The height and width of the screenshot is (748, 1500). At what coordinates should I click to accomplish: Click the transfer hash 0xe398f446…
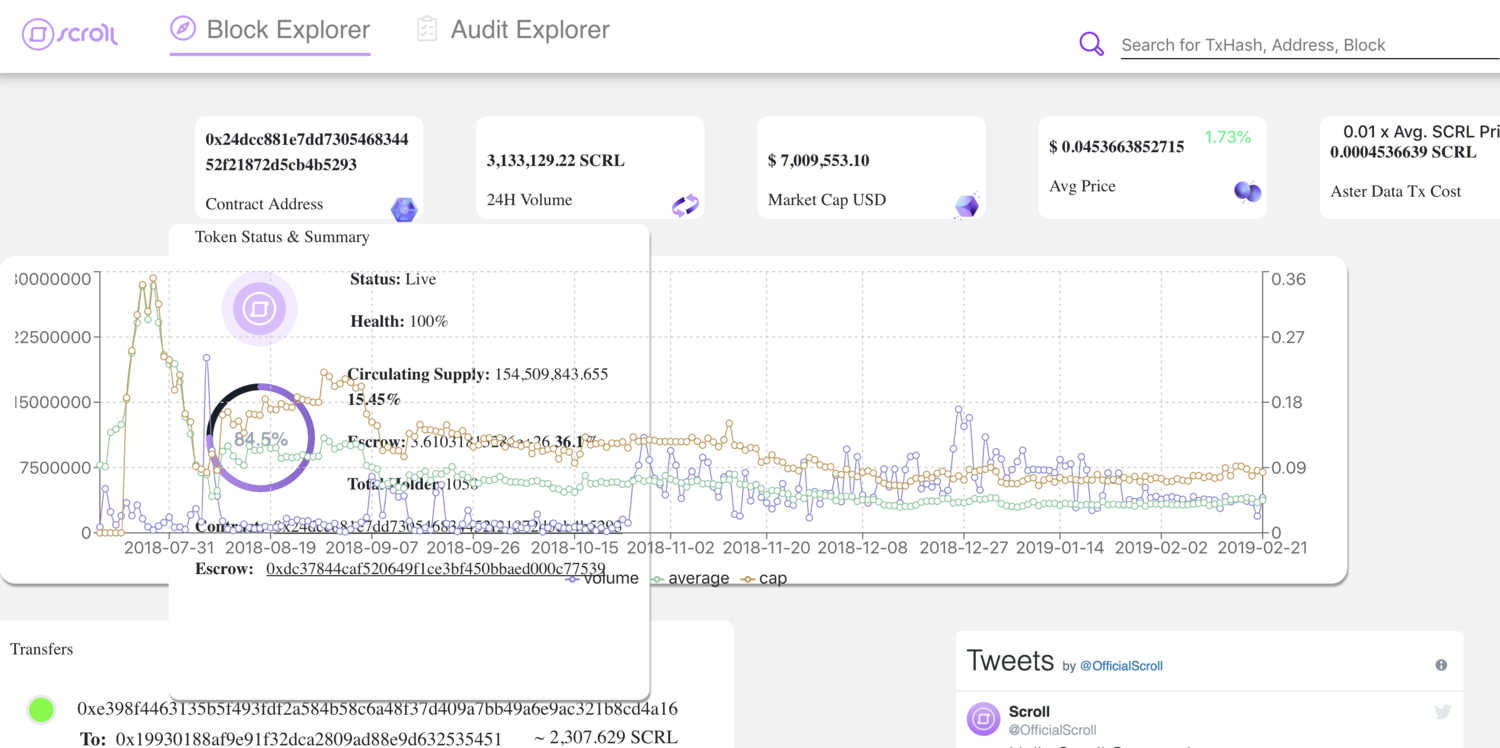pos(377,709)
